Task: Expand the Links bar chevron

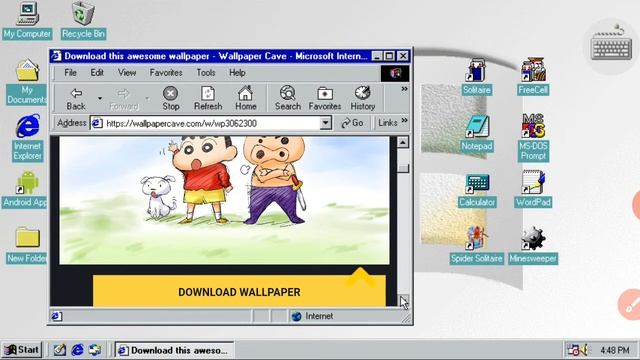Action: coord(404,120)
